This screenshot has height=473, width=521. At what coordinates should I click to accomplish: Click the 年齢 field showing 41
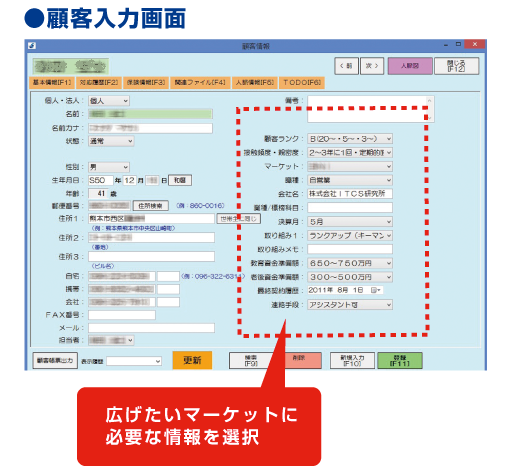[x=98, y=193]
